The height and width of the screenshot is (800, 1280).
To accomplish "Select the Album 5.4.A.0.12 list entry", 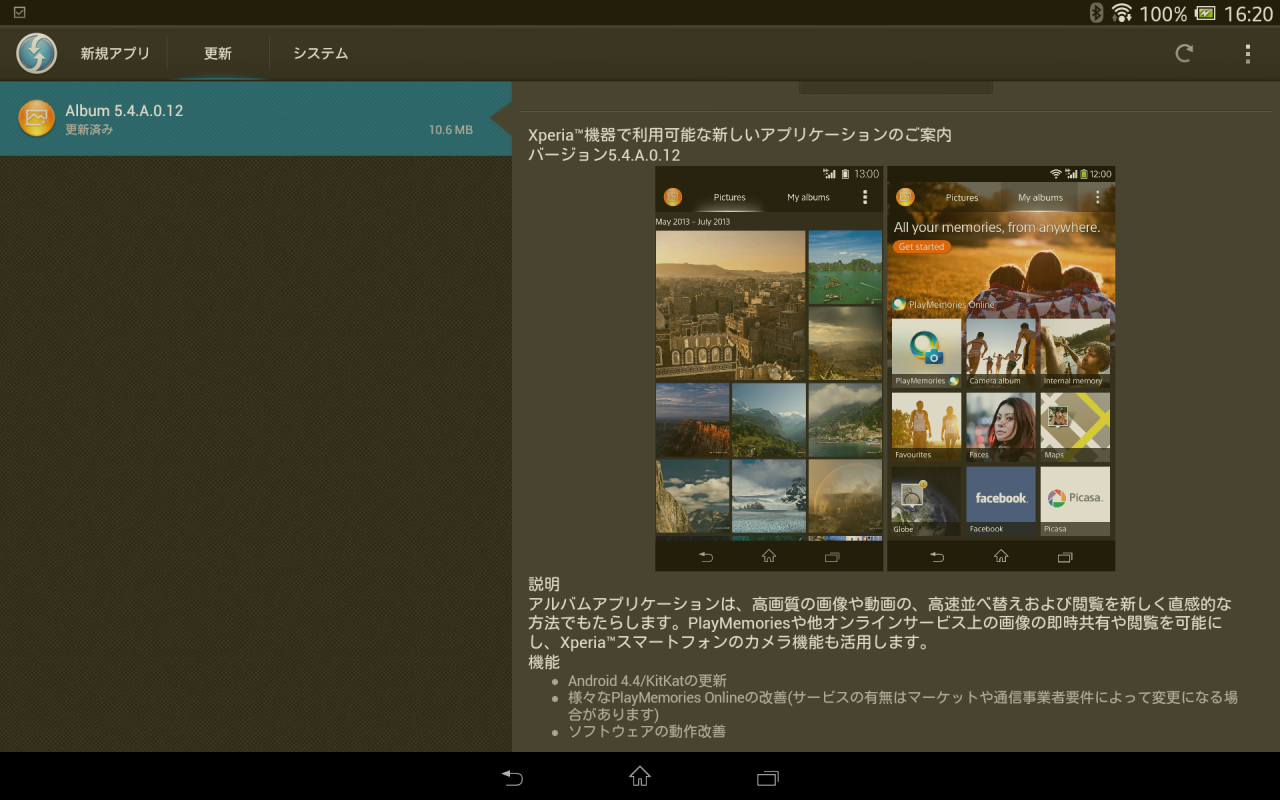I will coord(256,119).
